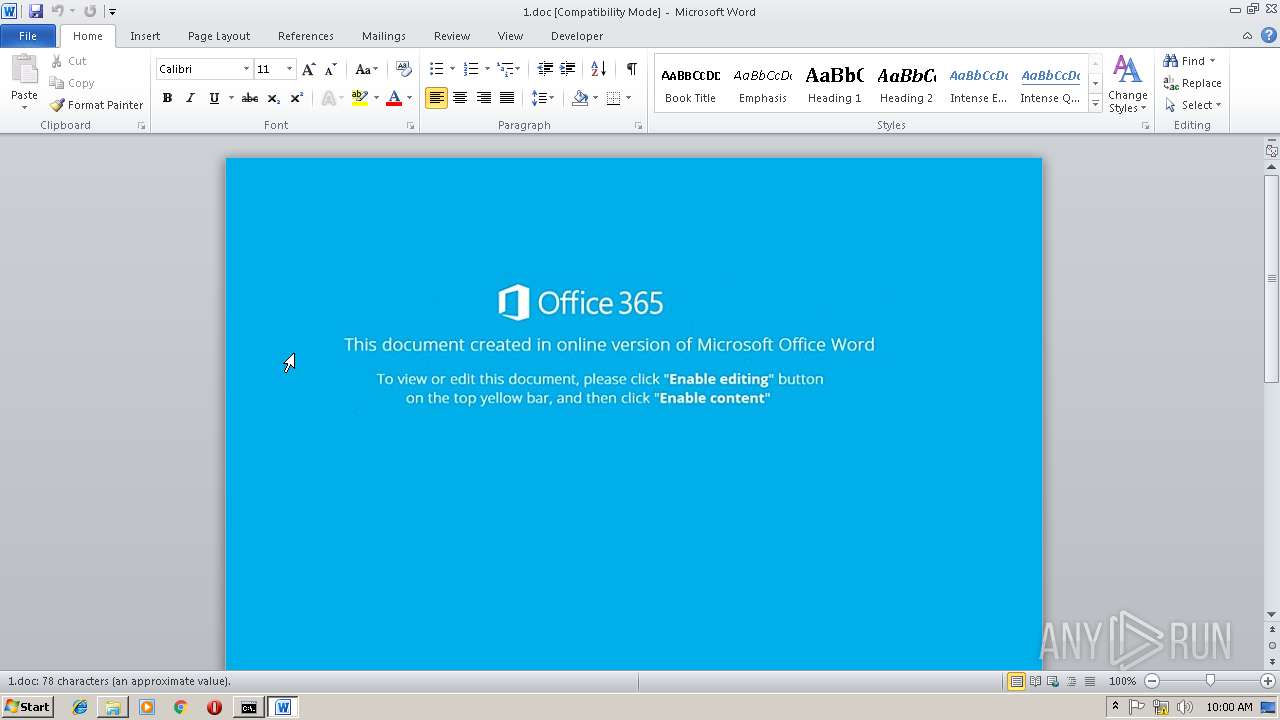Click Shrink Font icon
Screen dimensions: 1280x720
330,69
